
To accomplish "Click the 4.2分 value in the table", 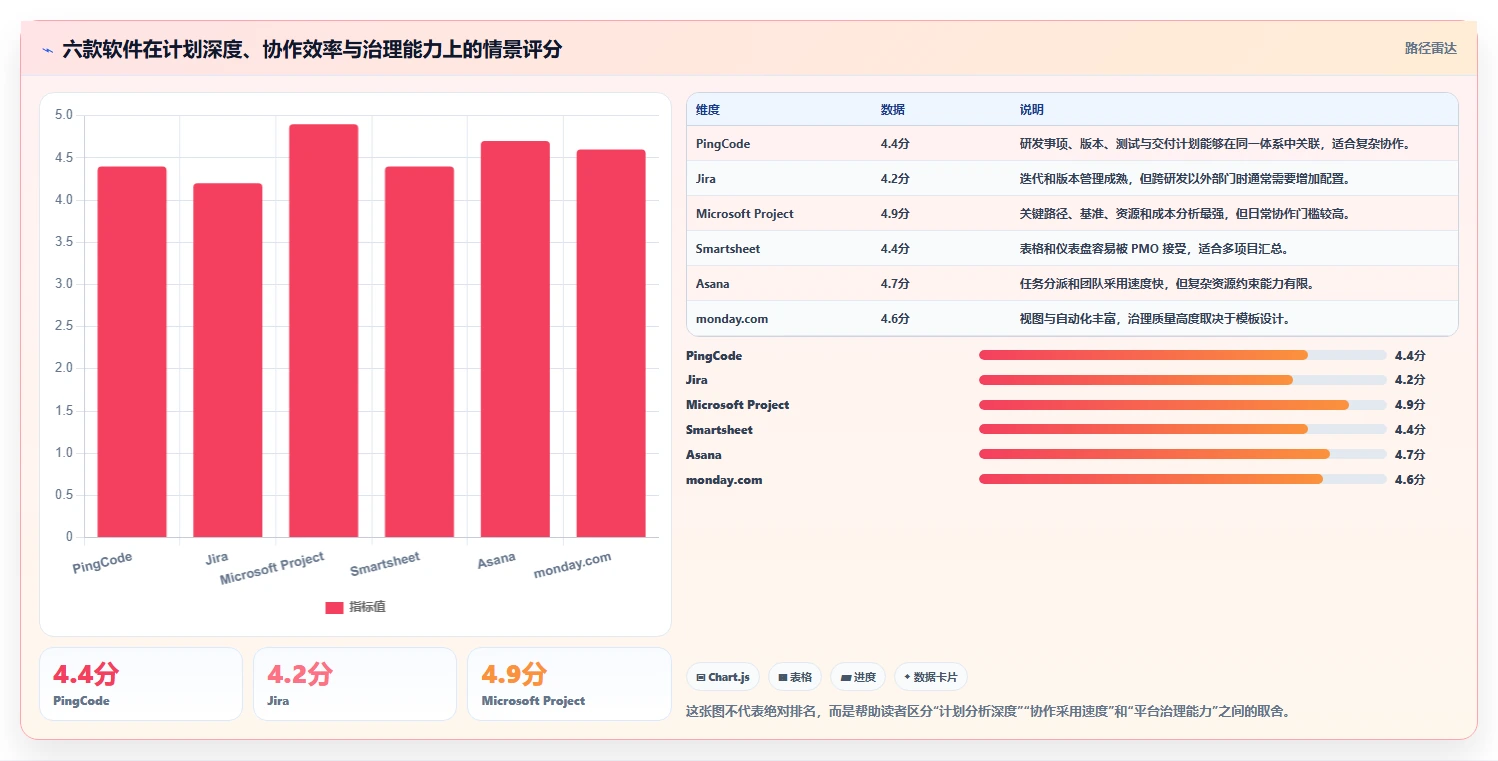I will tap(895, 179).
